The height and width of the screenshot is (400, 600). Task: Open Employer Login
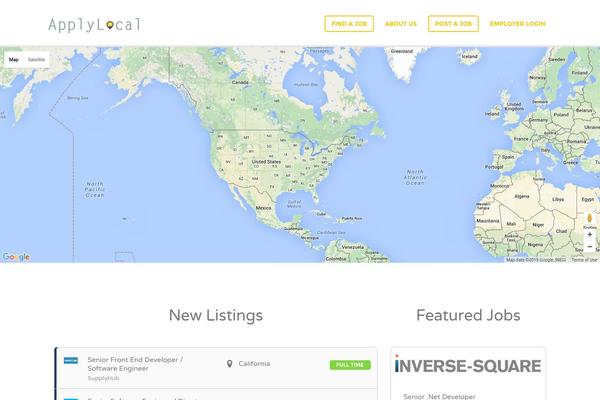point(517,24)
